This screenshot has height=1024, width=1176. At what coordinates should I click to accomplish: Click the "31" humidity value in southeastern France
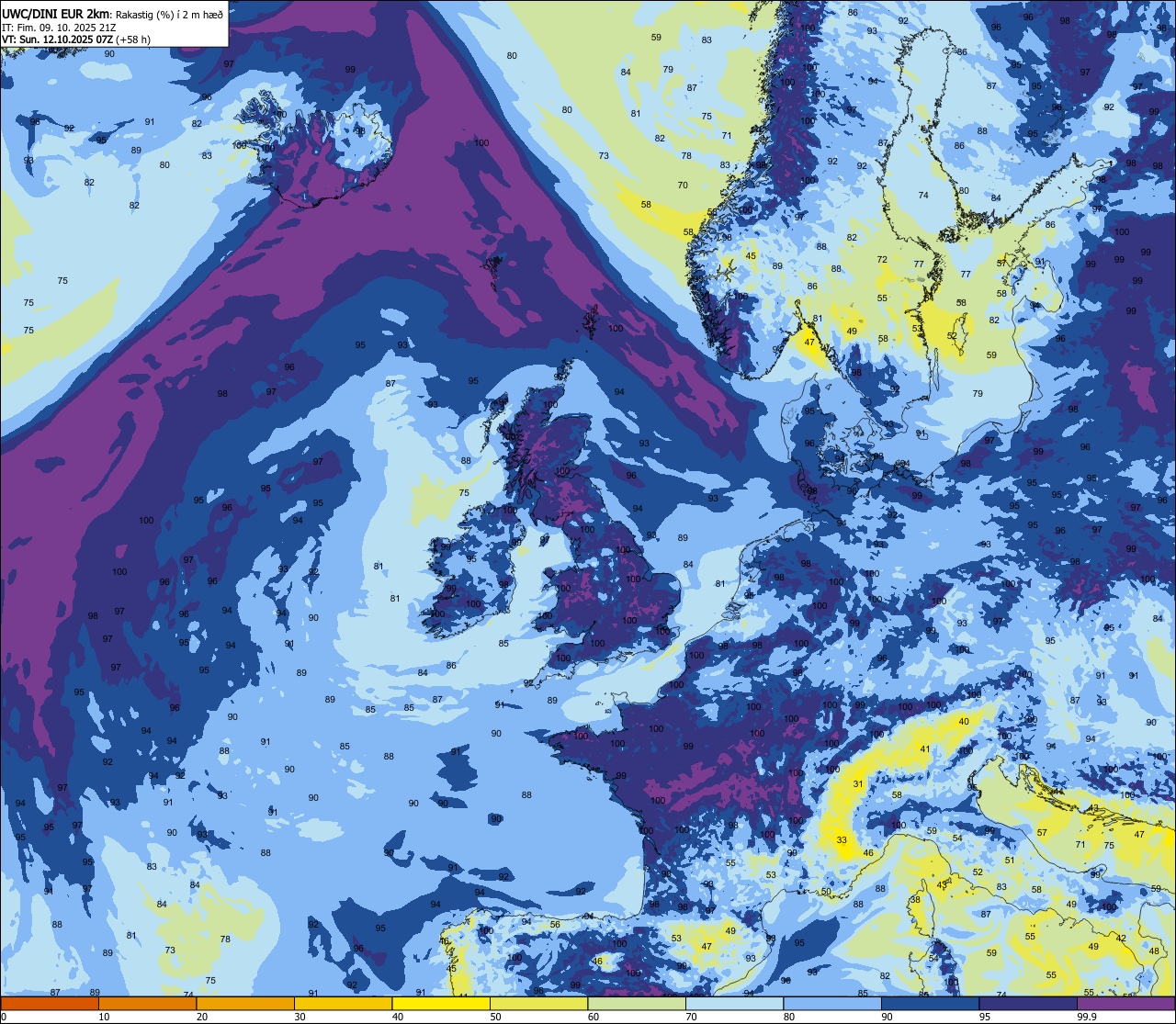(858, 784)
